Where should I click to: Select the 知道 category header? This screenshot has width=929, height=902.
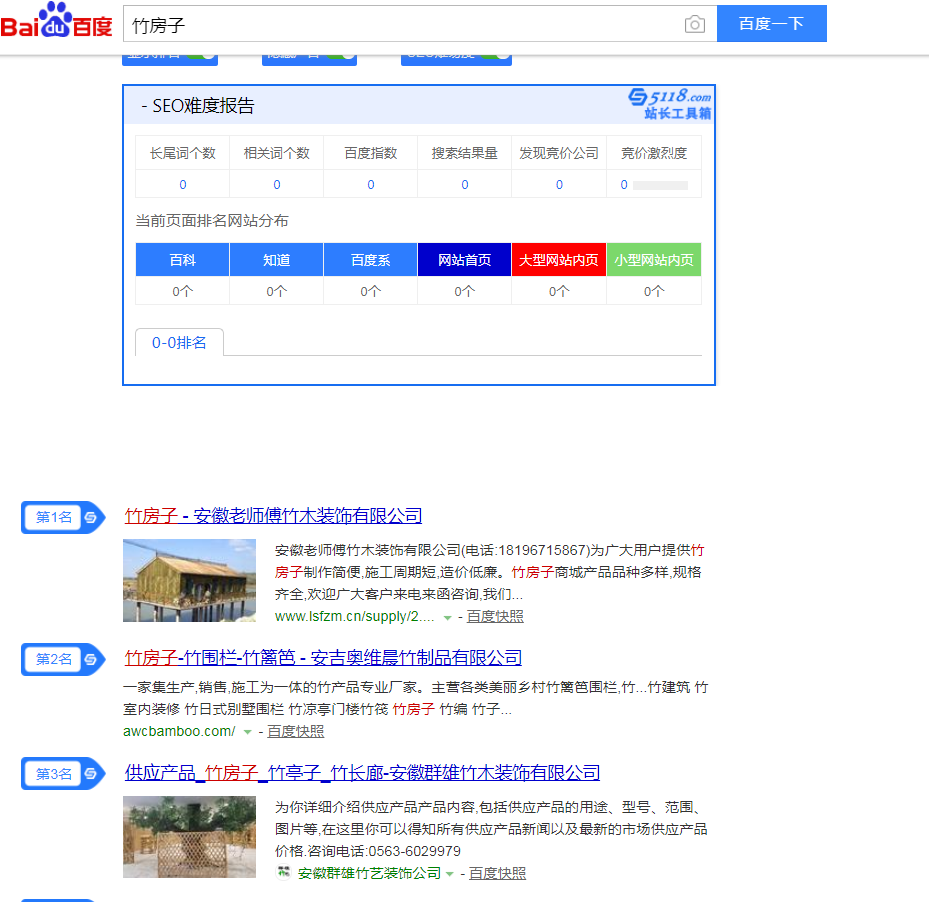coord(277,260)
